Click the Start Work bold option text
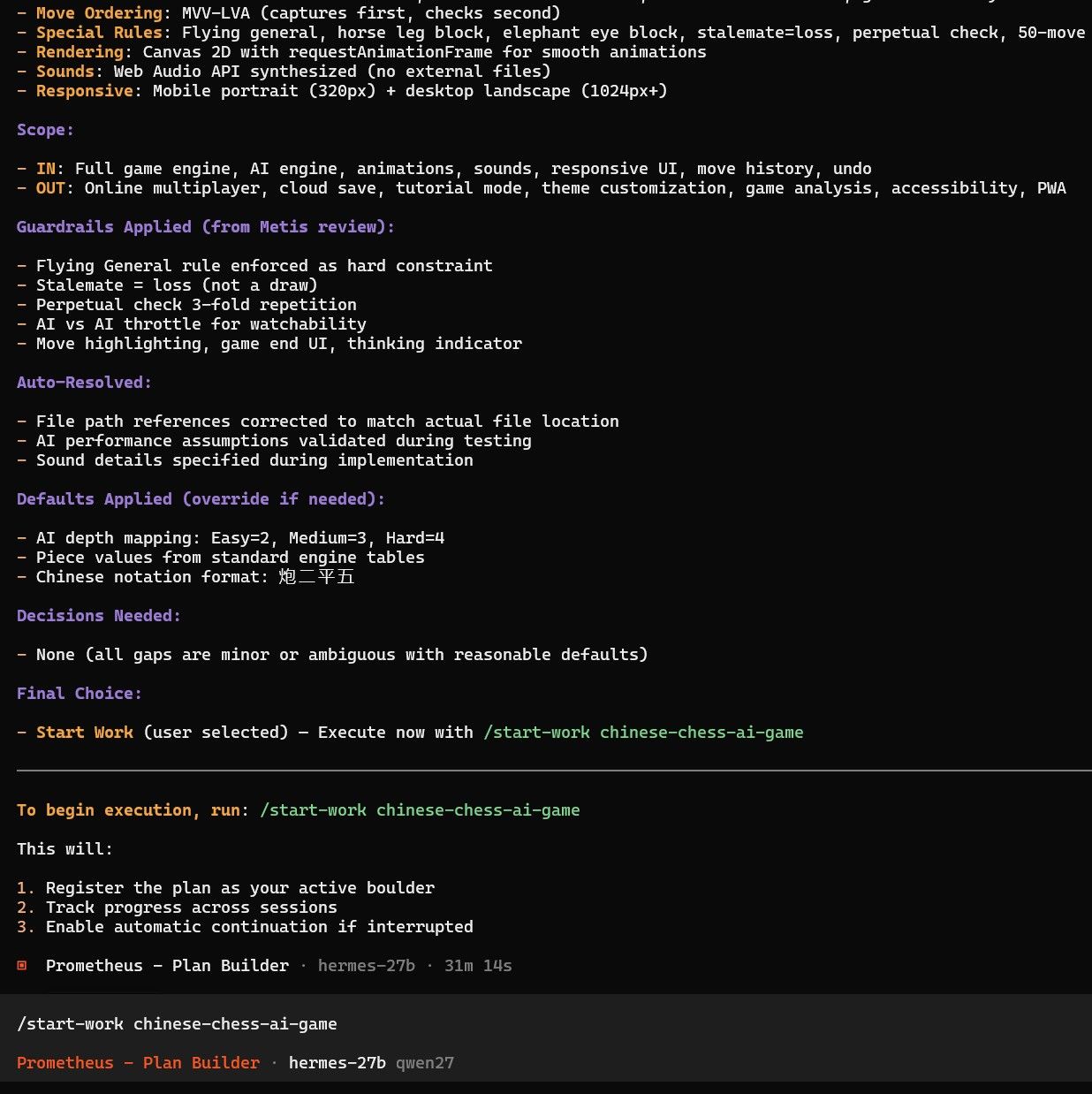Image resolution: width=1092 pixels, height=1094 pixels. click(x=85, y=733)
